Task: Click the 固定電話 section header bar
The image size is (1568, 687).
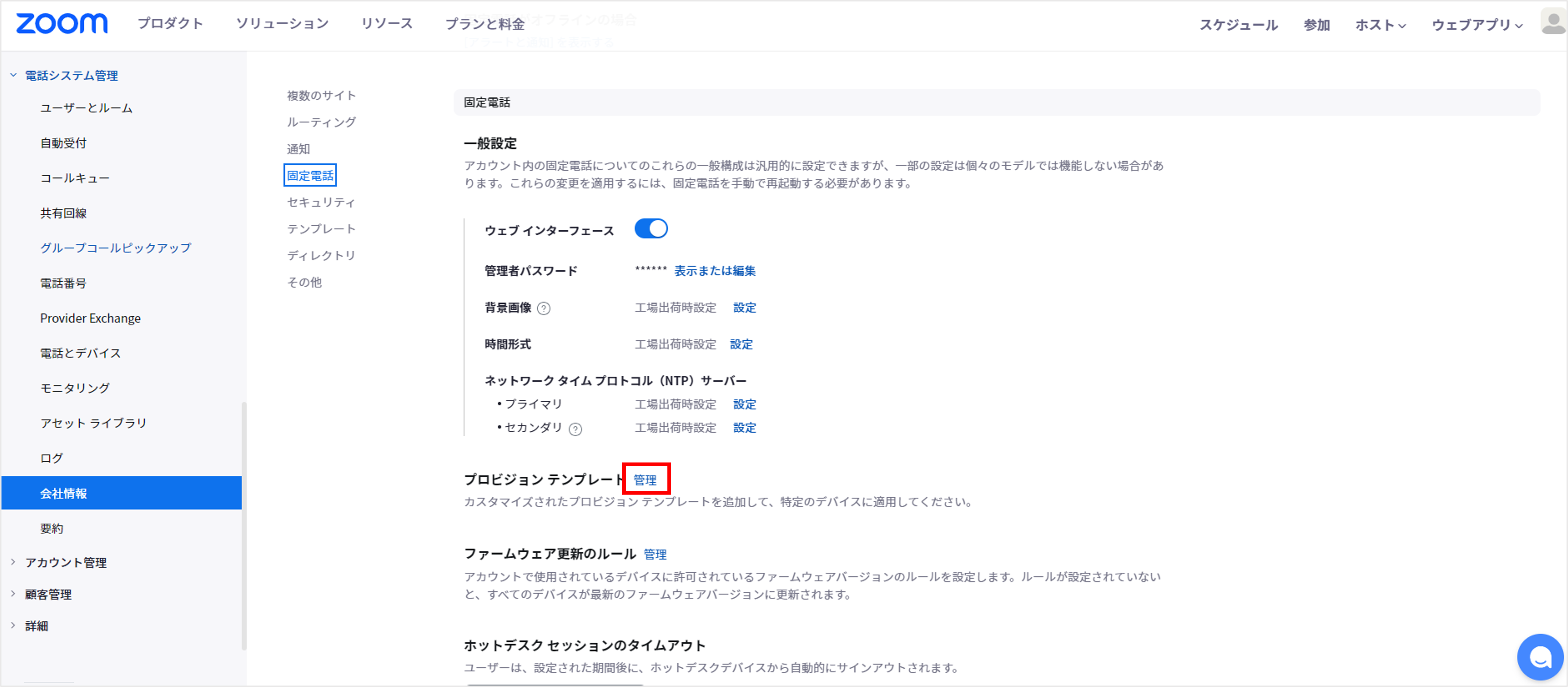Action: tap(996, 102)
